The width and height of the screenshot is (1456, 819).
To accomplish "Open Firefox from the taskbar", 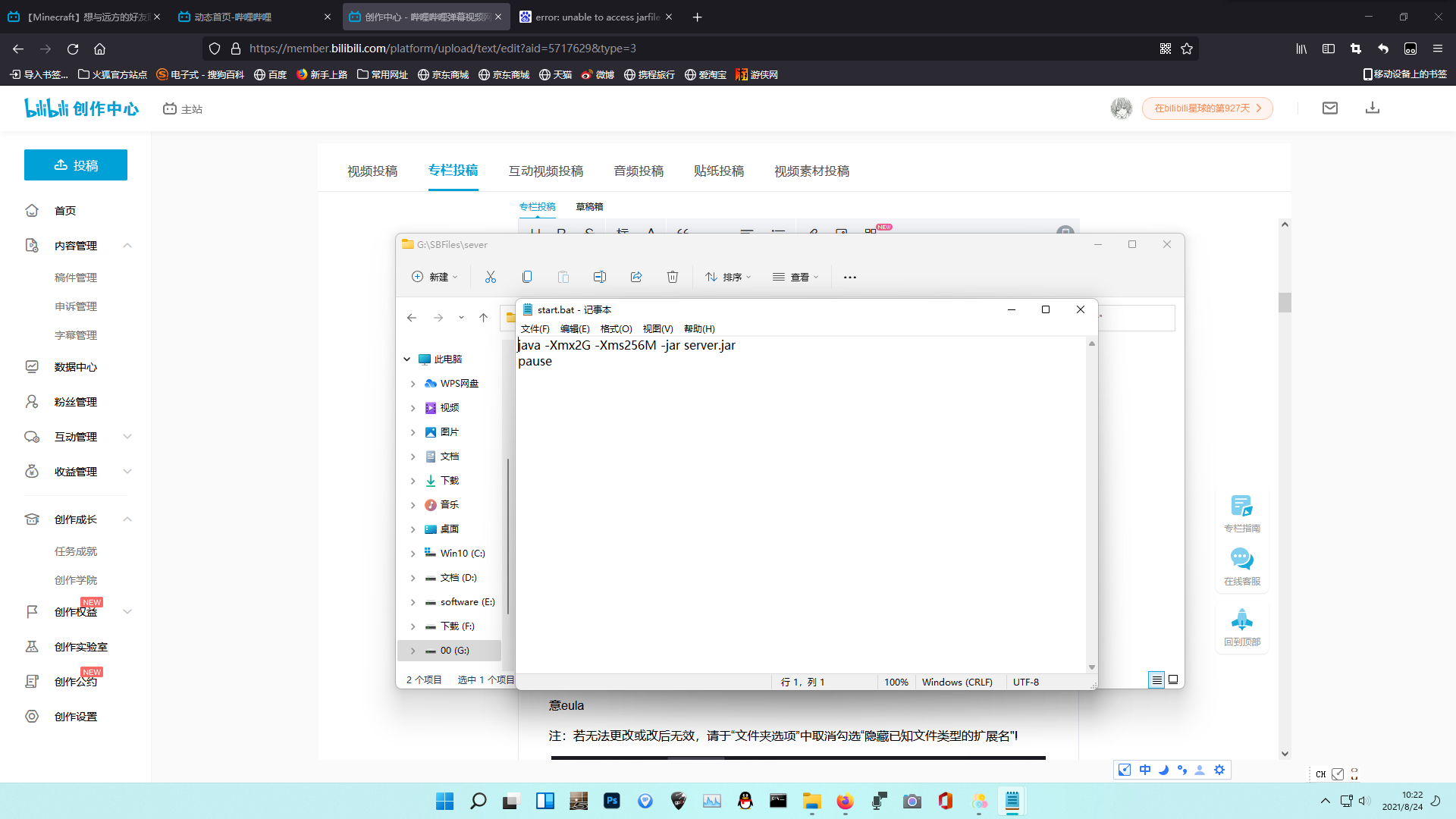I will [x=845, y=801].
